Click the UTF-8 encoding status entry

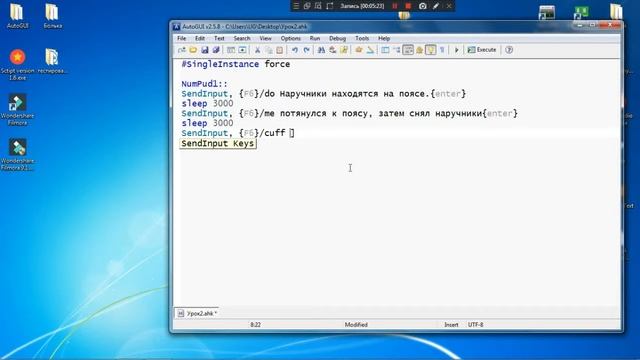pos(476,325)
